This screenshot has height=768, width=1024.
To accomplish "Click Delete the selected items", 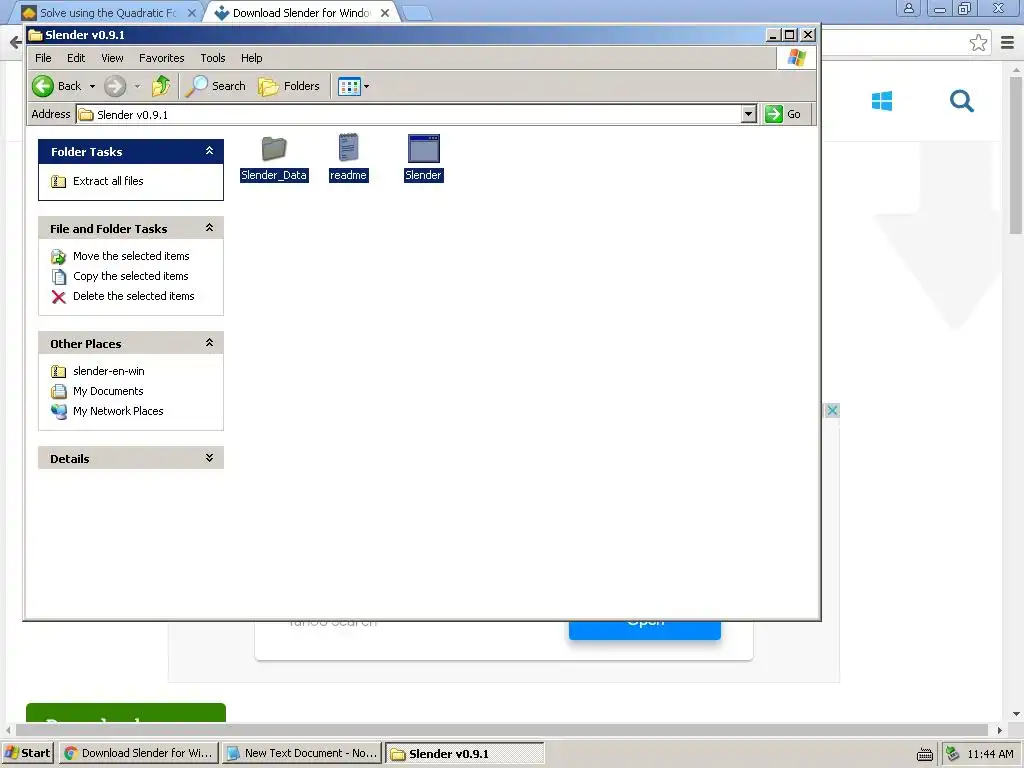I will coord(134,296).
